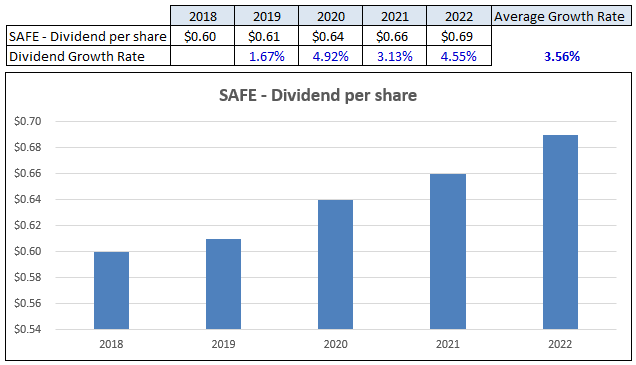
Task: Select the 2022 column header cell
Action: (x=459, y=16)
